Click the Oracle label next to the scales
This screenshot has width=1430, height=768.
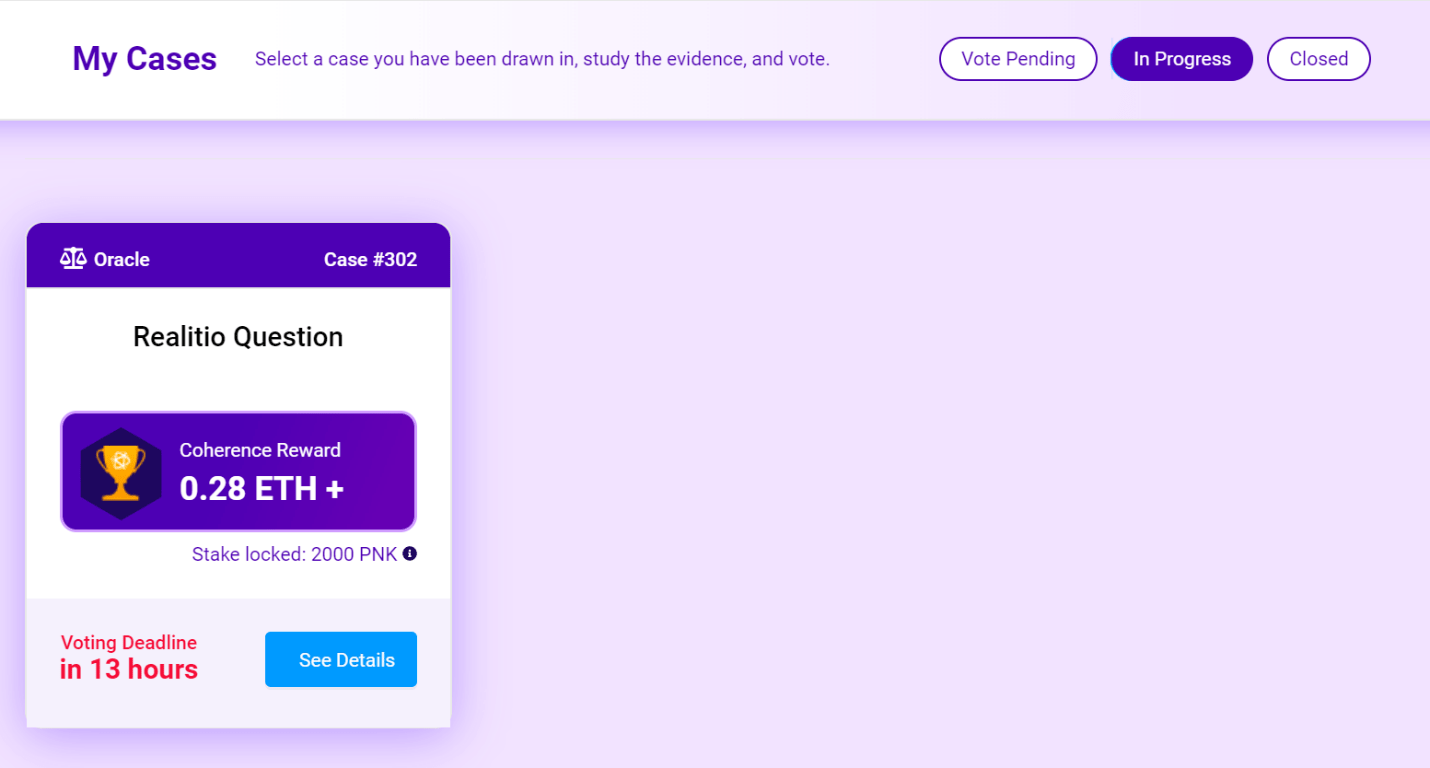click(x=121, y=259)
